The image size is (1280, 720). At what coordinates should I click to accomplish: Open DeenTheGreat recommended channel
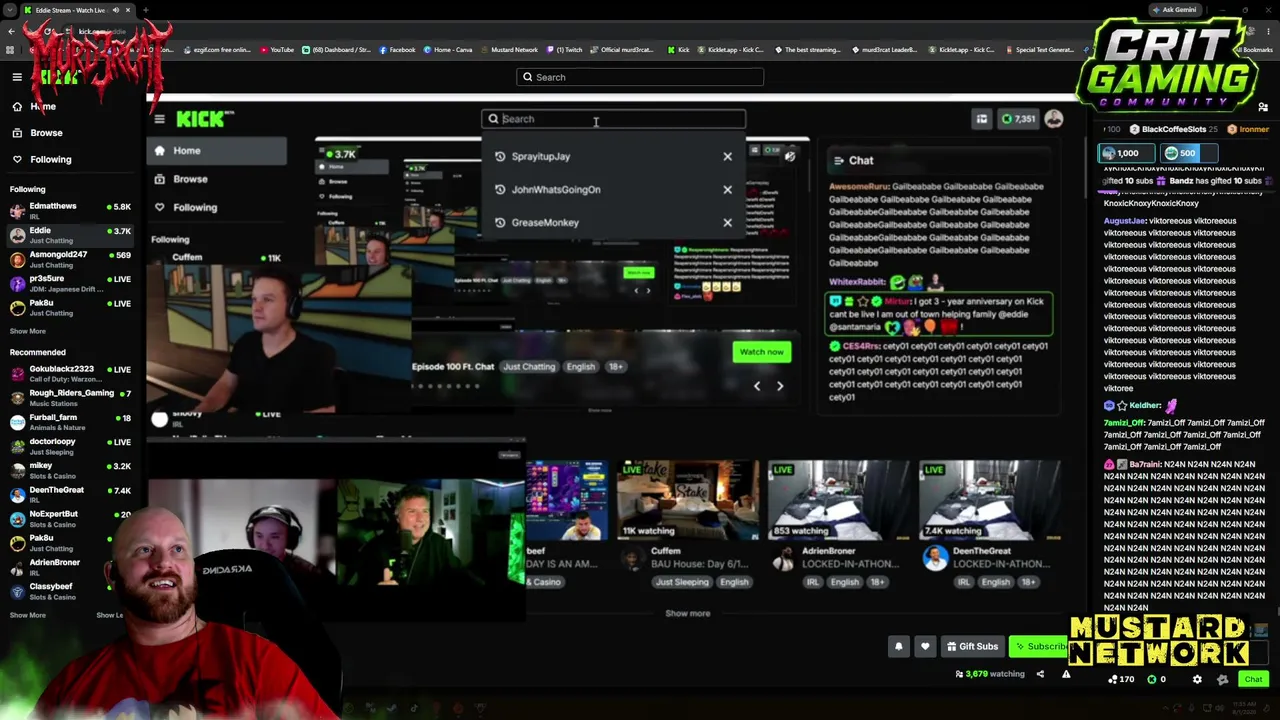click(70, 494)
